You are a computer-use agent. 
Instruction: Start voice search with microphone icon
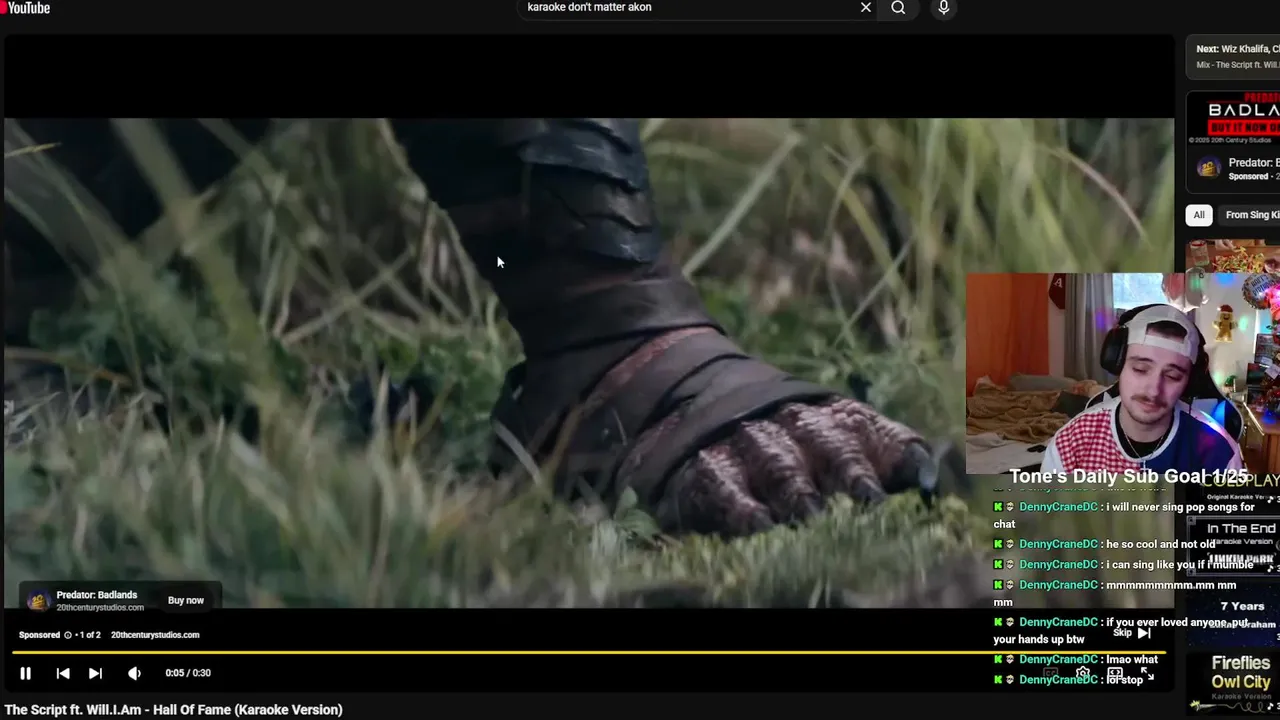click(943, 8)
